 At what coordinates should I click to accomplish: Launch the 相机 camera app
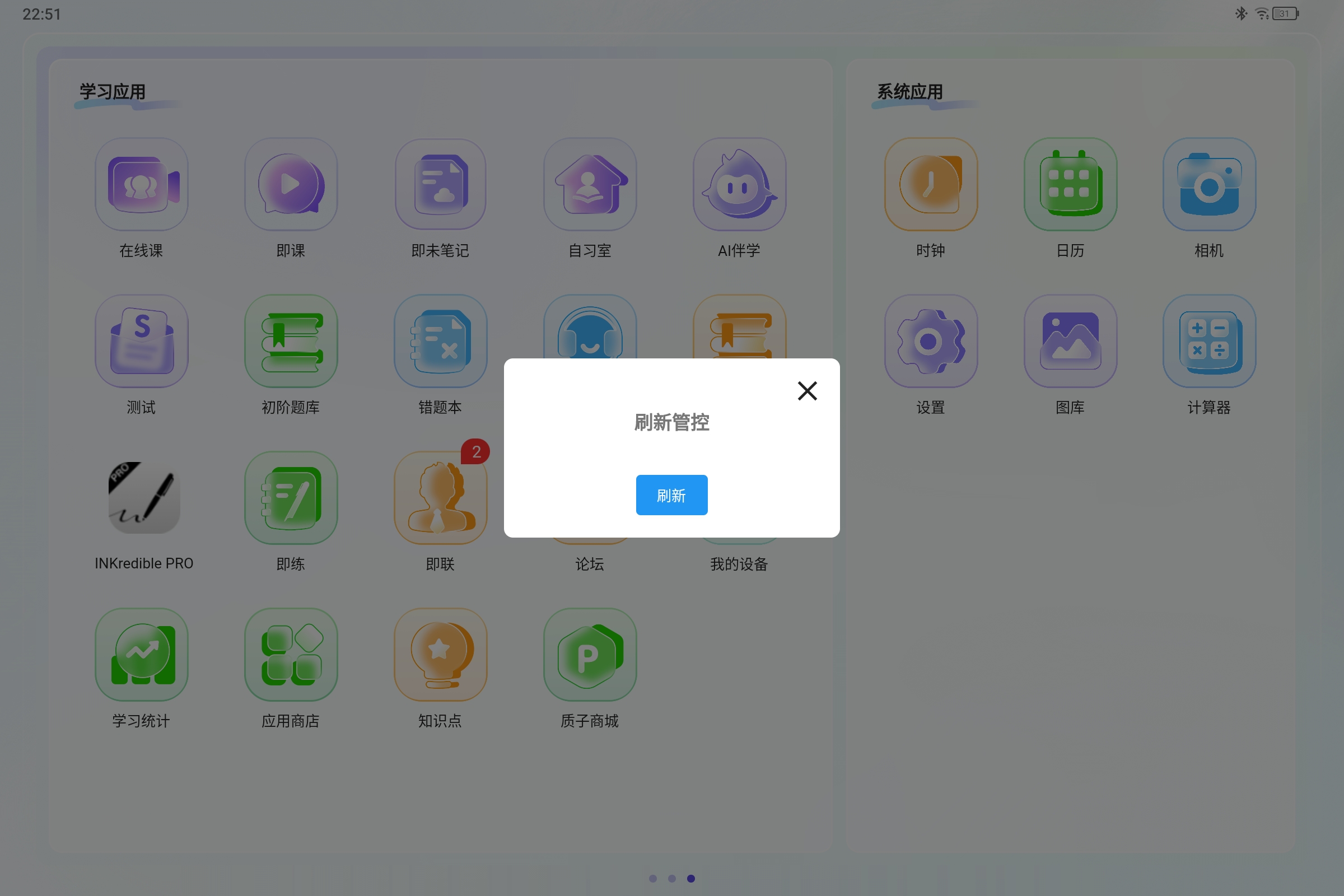[1209, 184]
